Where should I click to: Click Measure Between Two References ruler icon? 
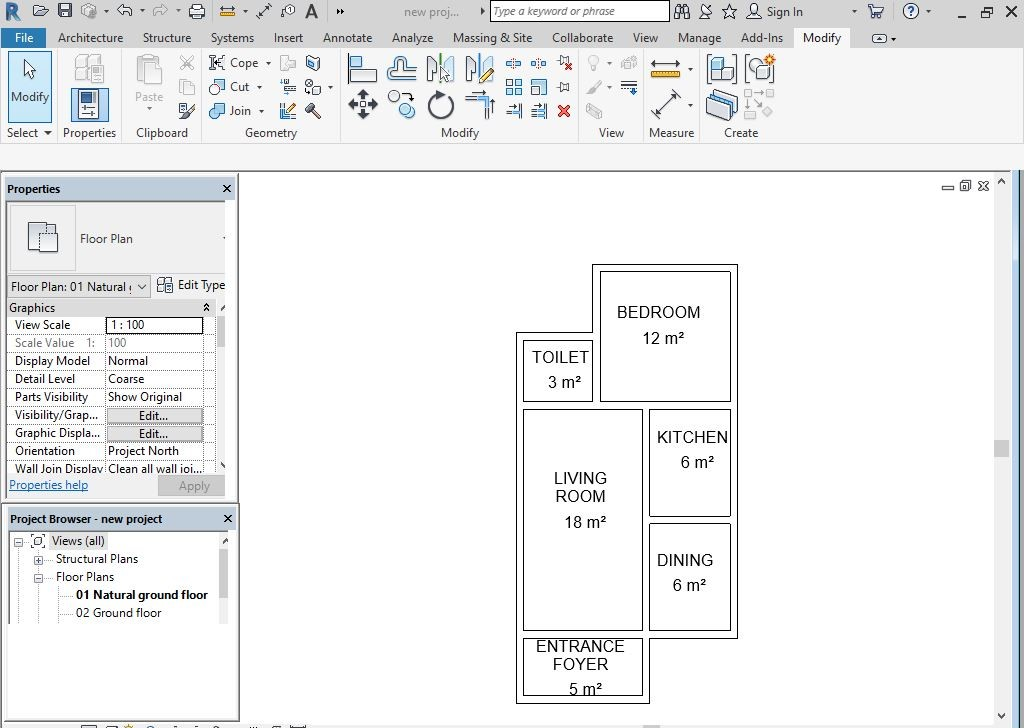pos(665,69)
